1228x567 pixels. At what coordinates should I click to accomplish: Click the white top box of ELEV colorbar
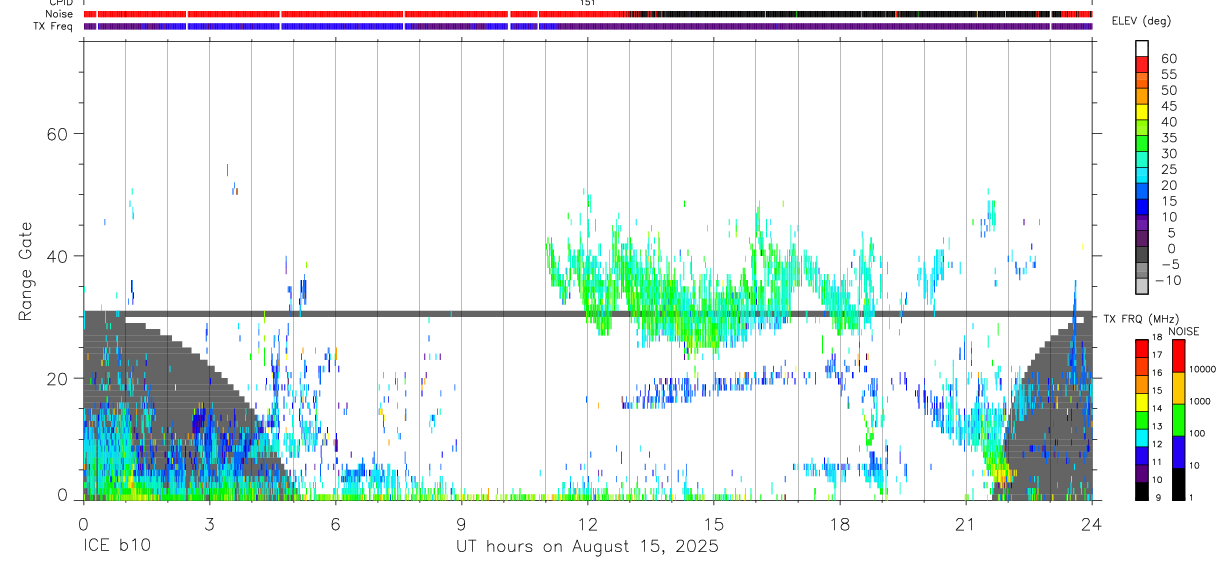pos(1142,48)
